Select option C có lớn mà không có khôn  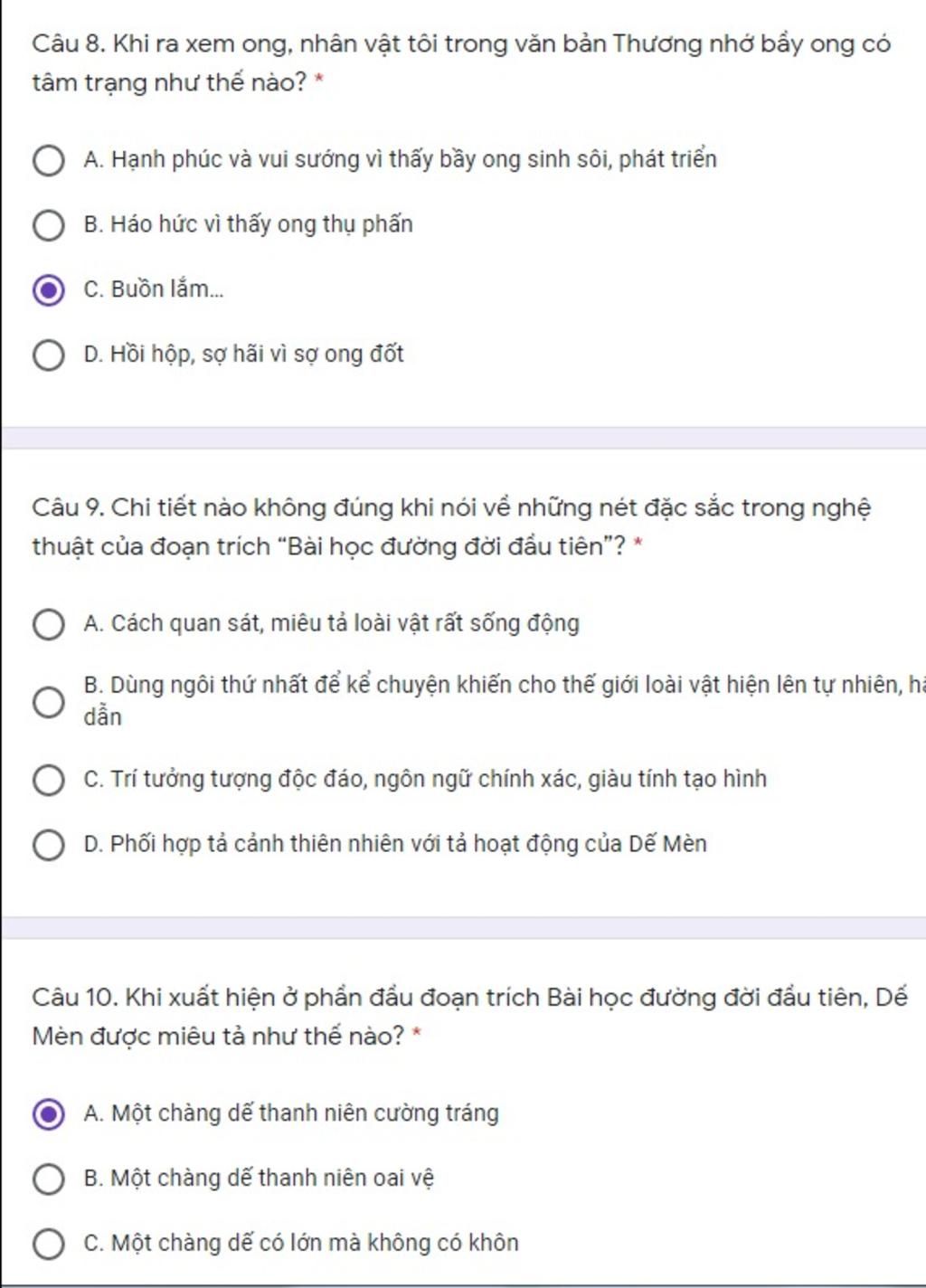[48, 1244]
